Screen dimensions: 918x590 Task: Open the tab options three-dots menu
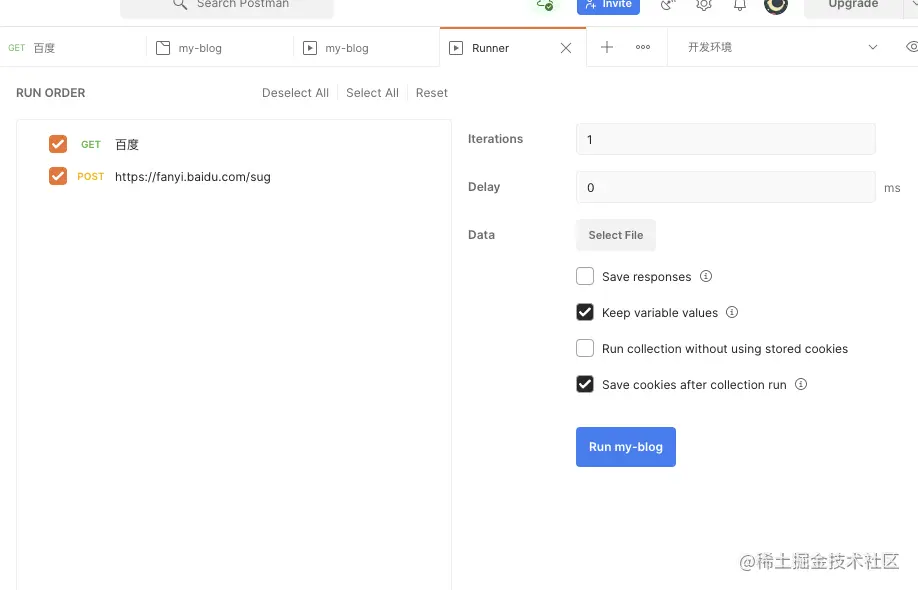pos(643,47)
